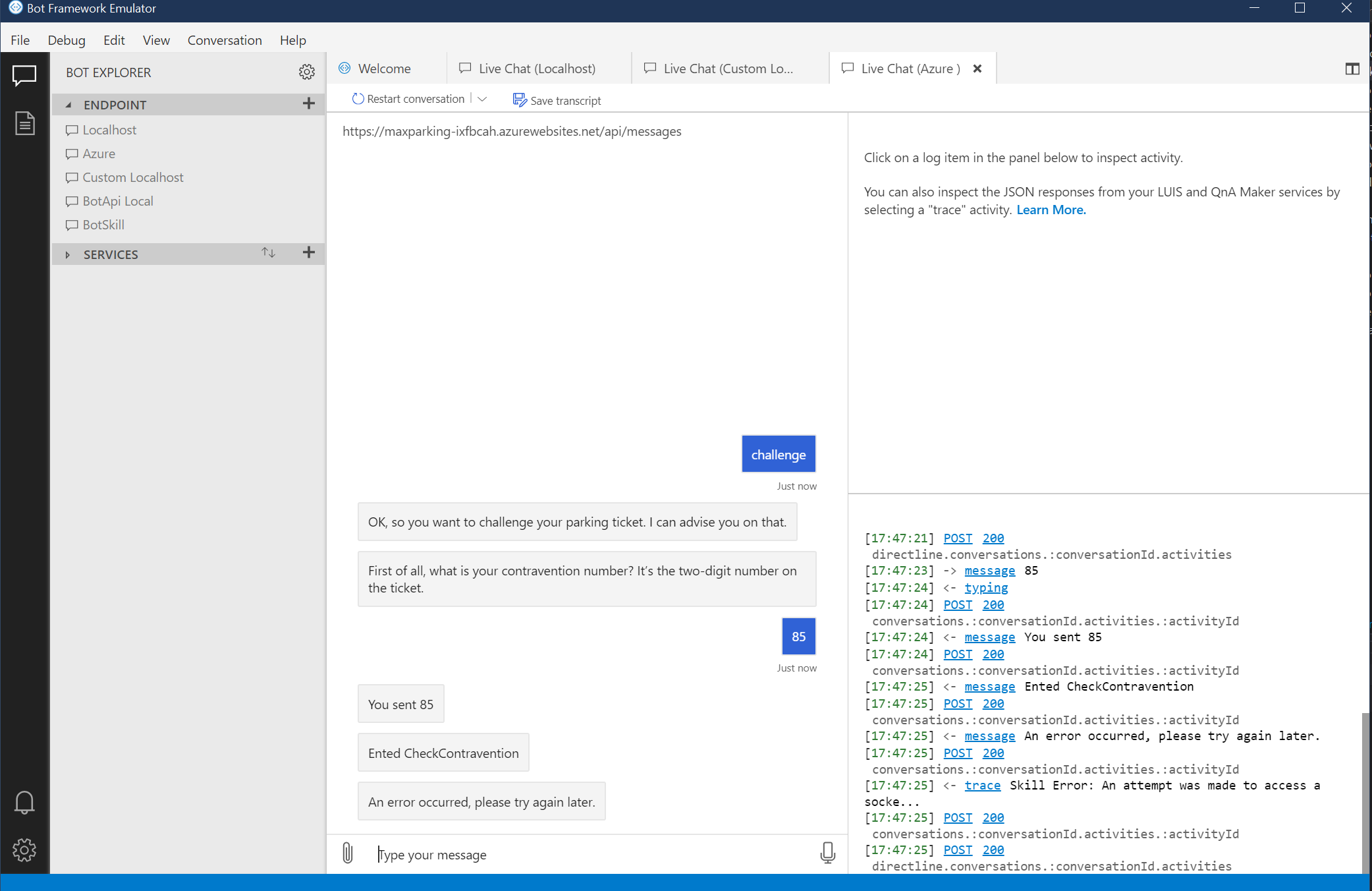Expand the SERVICES section
1372x891 pixels.
coord(68,254)
